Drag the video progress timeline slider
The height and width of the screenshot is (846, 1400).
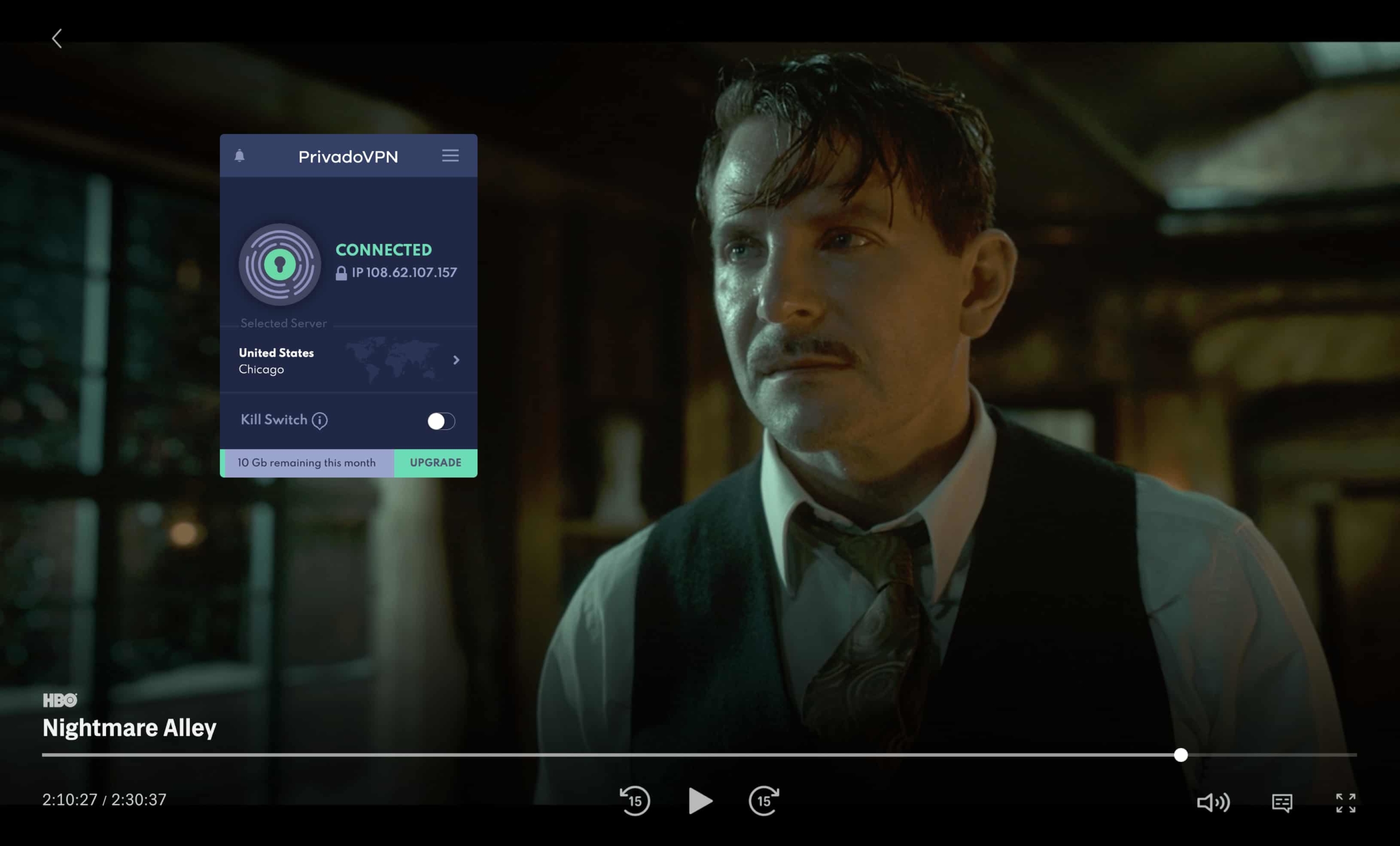click(x=1181, y=754)
